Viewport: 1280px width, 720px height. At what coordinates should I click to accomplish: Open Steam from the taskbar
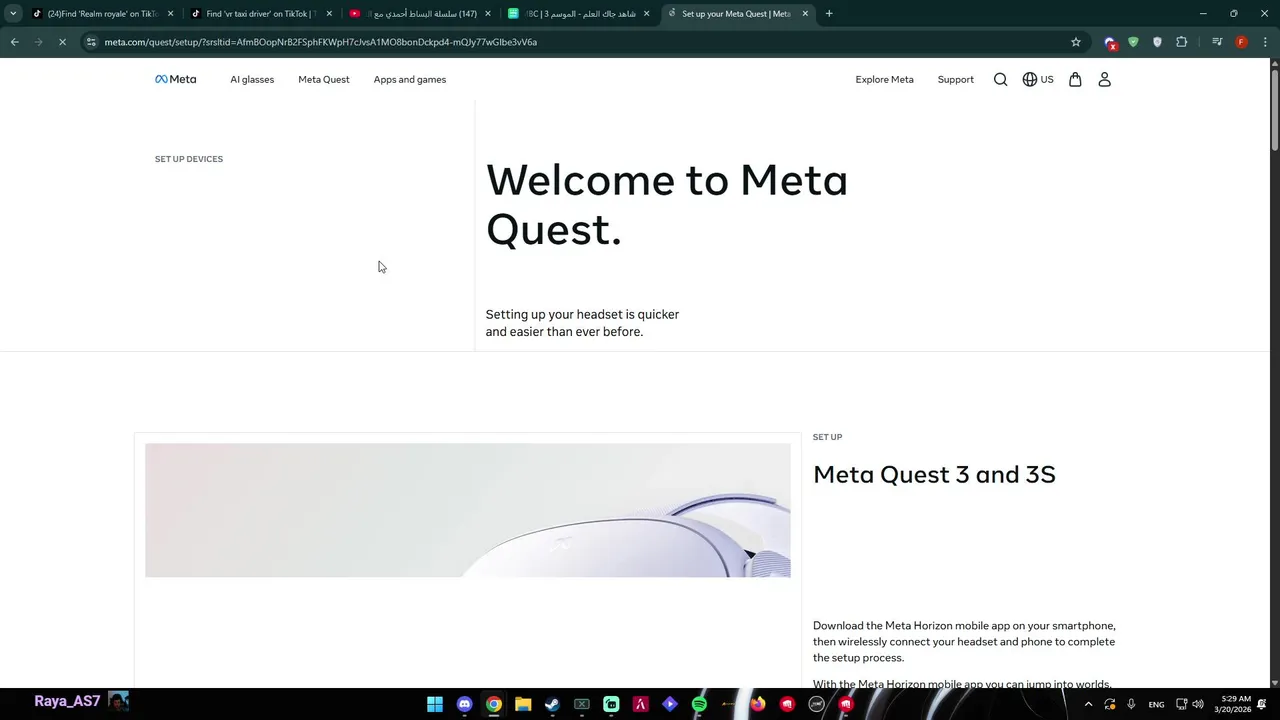(552, 704)
